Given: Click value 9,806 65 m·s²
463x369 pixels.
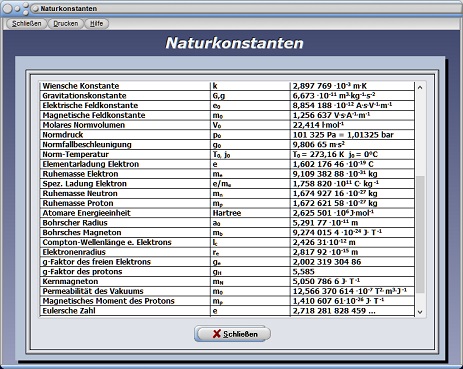Looking at the screenshot, I should [319, 144].
